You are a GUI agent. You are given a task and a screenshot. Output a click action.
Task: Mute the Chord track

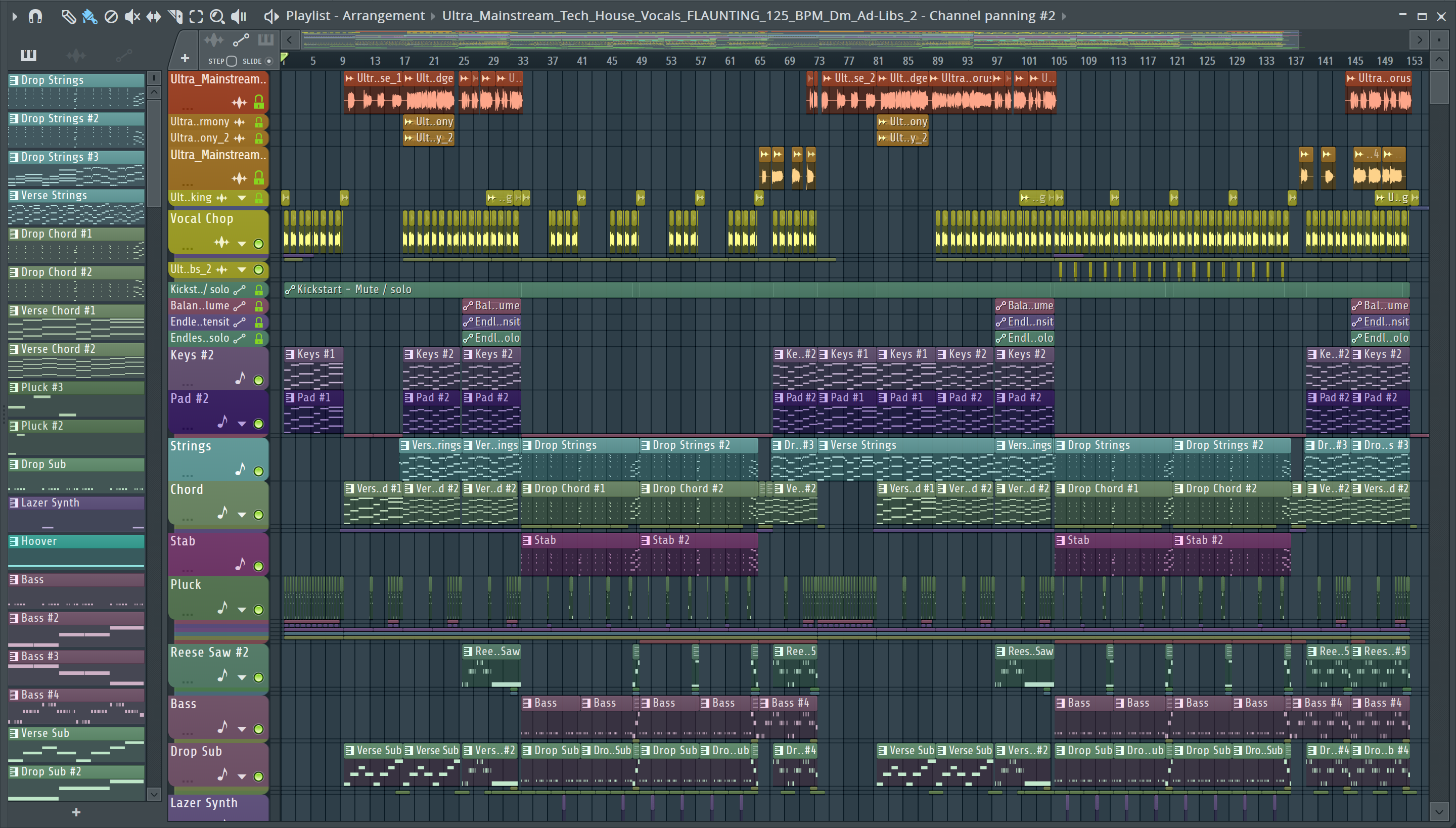pyautogui.click(x=258, y=515)
